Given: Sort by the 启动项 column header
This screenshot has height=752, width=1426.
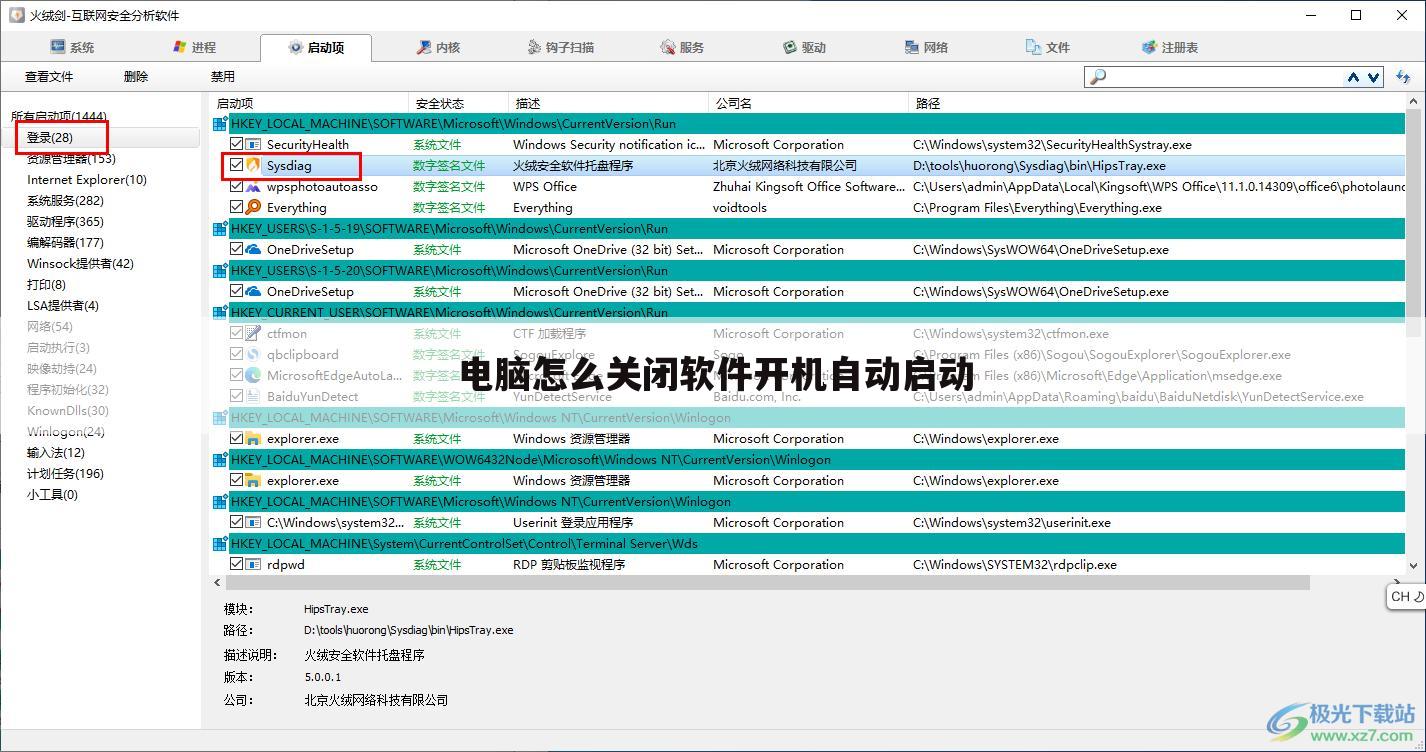Looking at the screenshot, I should 310,103.
